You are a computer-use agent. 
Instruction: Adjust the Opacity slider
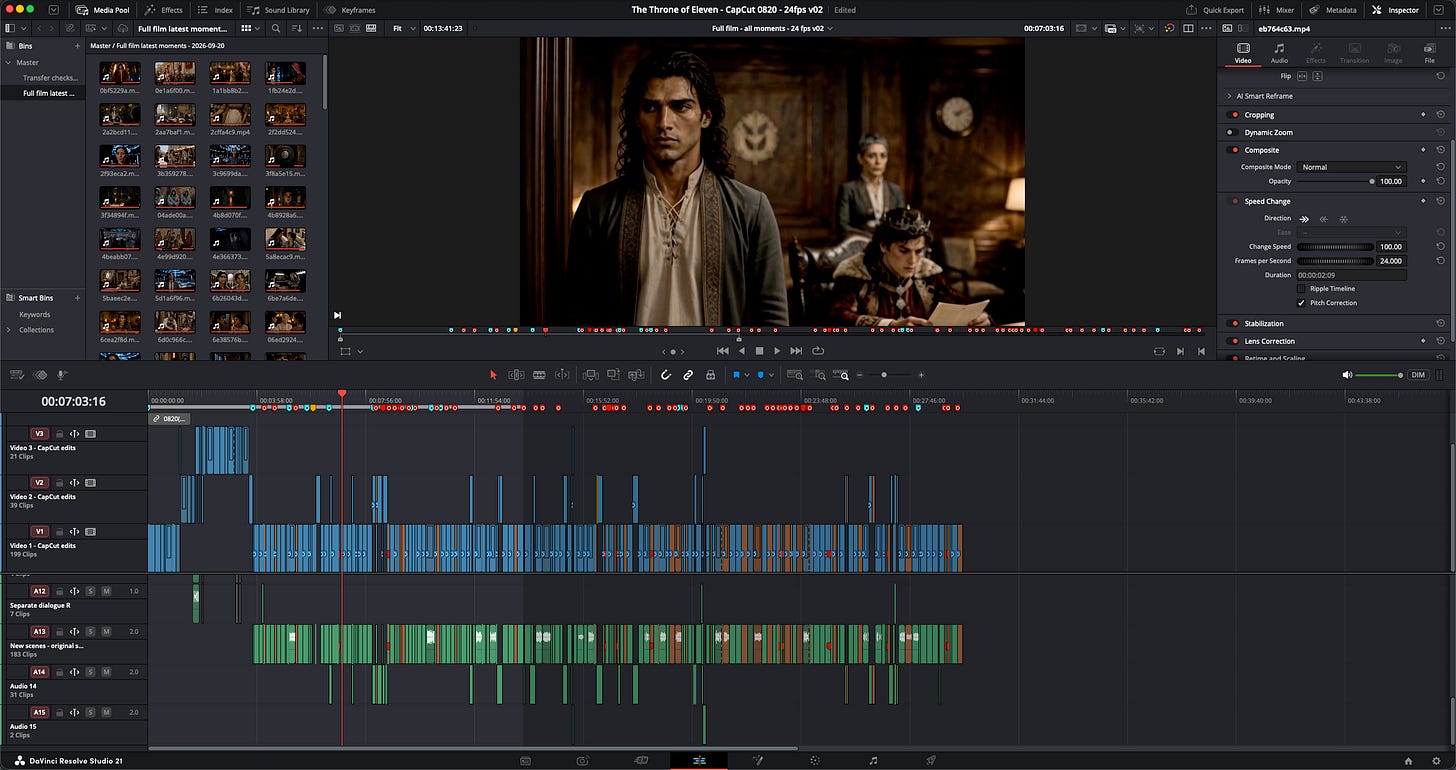click(x=1335, y=181)
